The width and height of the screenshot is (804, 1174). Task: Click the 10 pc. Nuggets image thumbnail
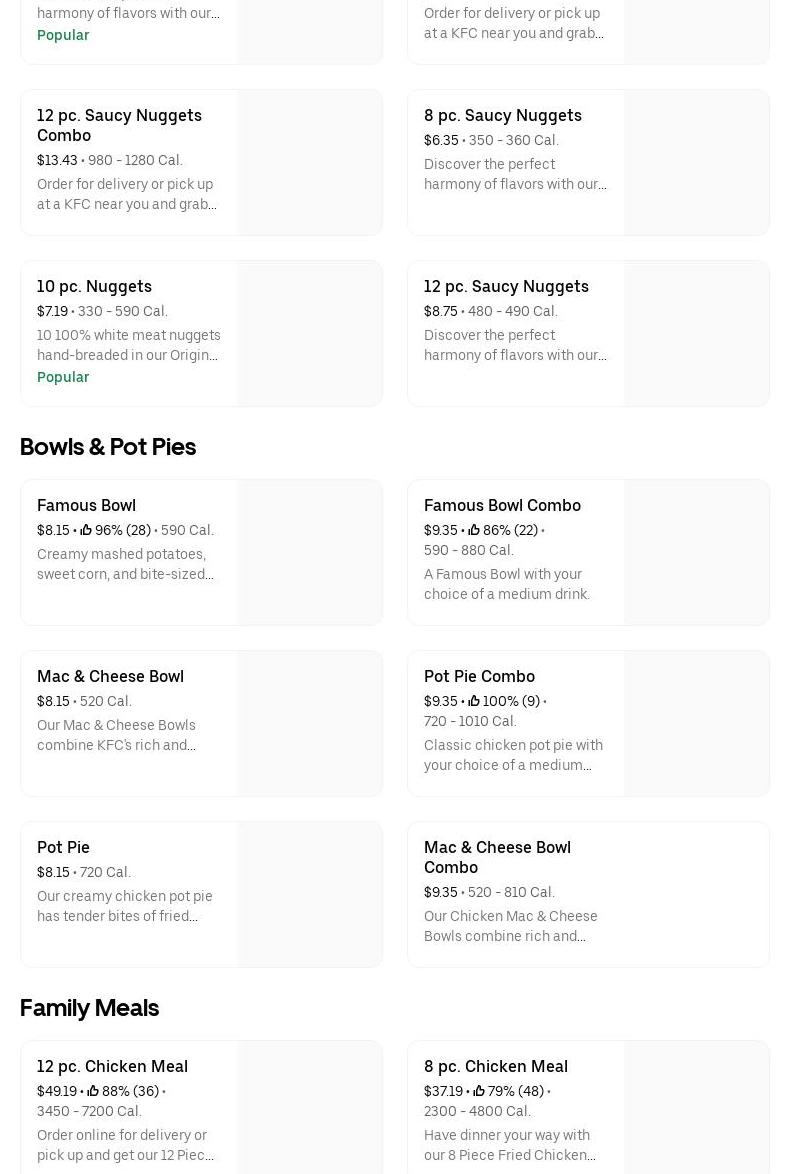310,333
